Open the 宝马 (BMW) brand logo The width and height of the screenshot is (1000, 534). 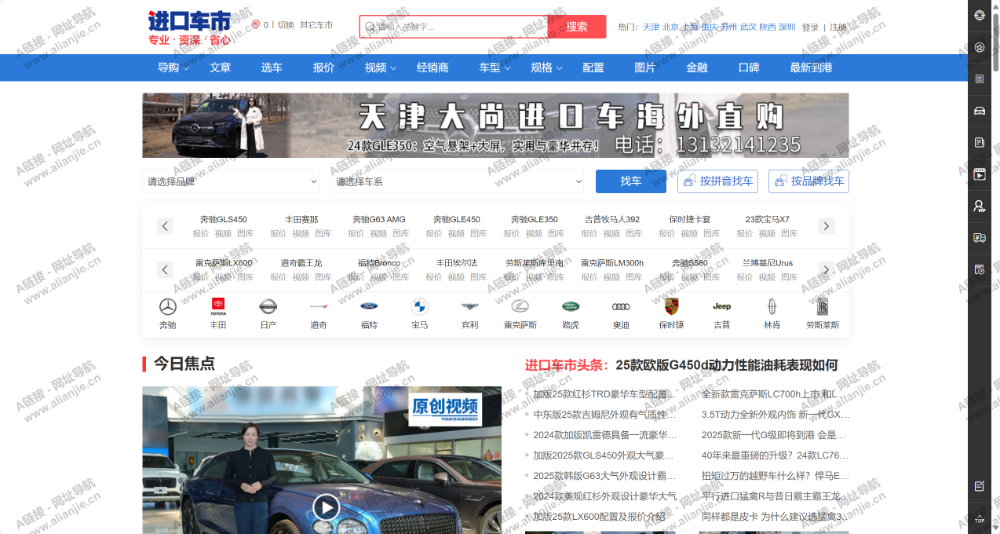coord(420,307)
